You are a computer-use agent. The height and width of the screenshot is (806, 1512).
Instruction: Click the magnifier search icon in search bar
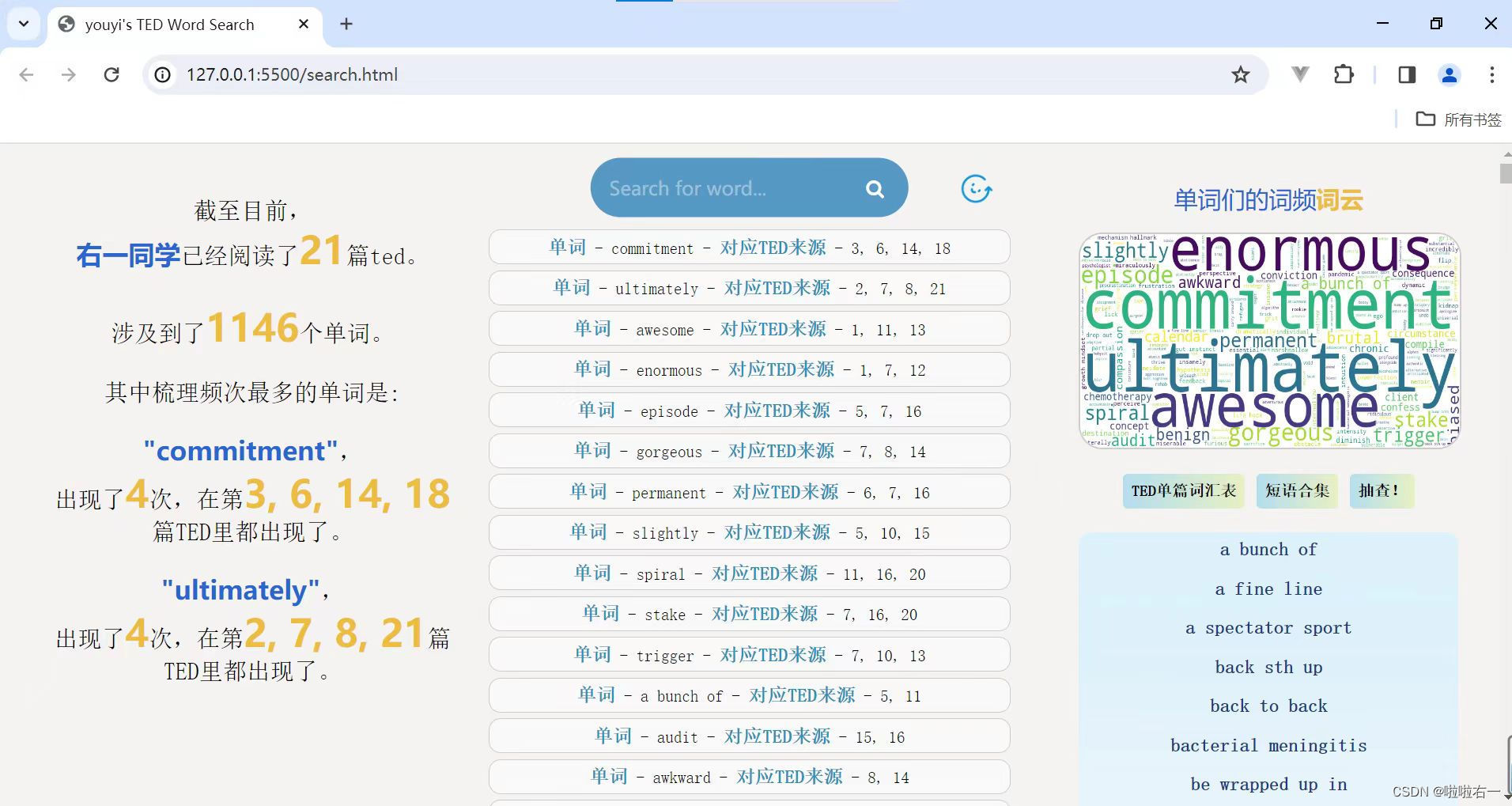[875, 189]
